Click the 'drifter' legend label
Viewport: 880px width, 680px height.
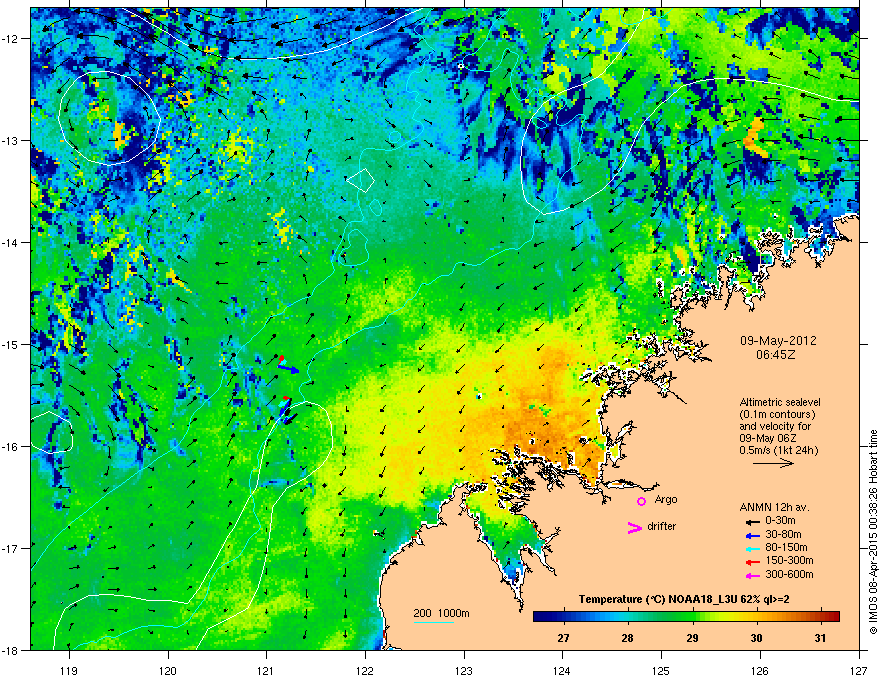tap(662, 526)
